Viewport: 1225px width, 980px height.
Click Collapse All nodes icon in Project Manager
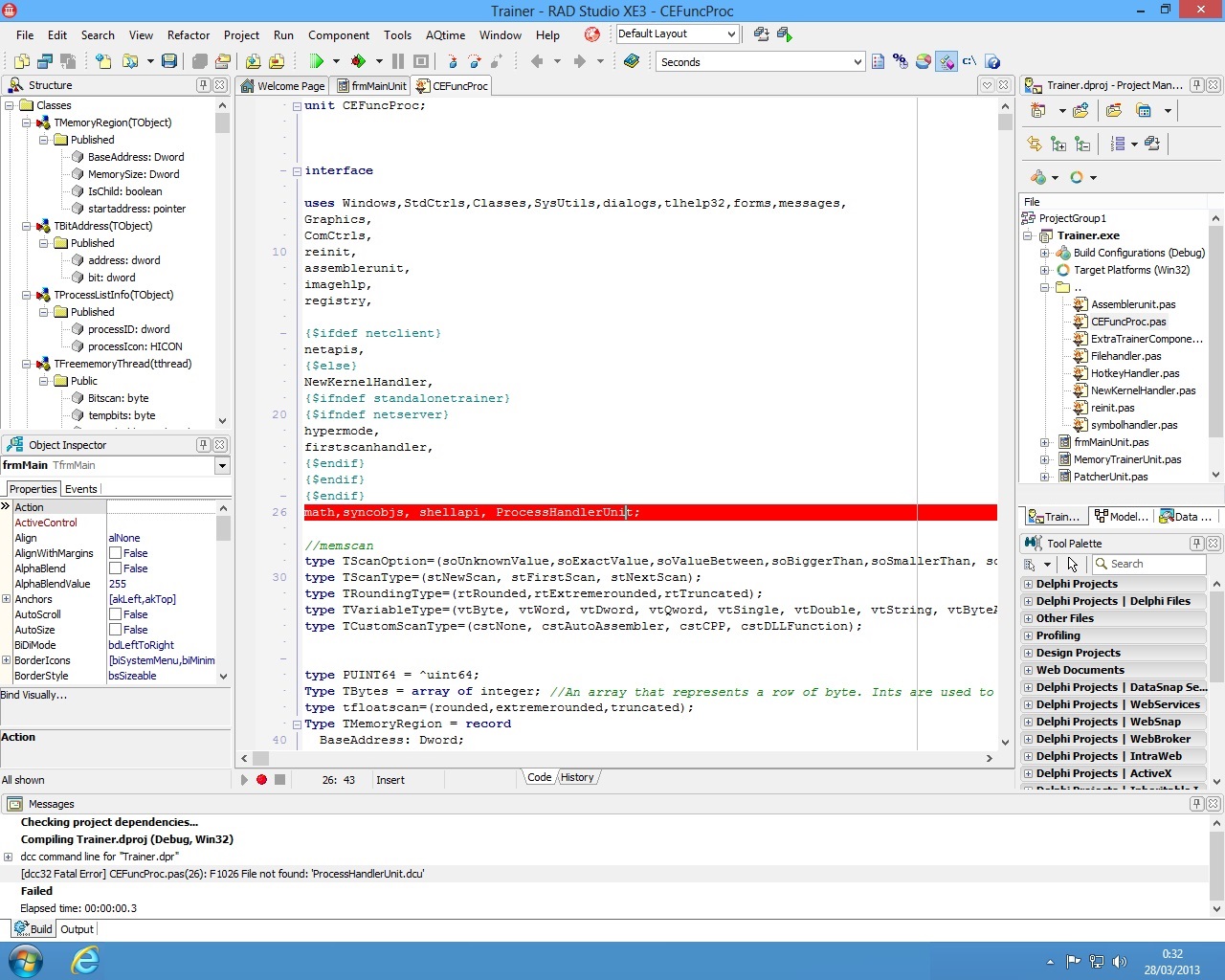click(1082, 144)
